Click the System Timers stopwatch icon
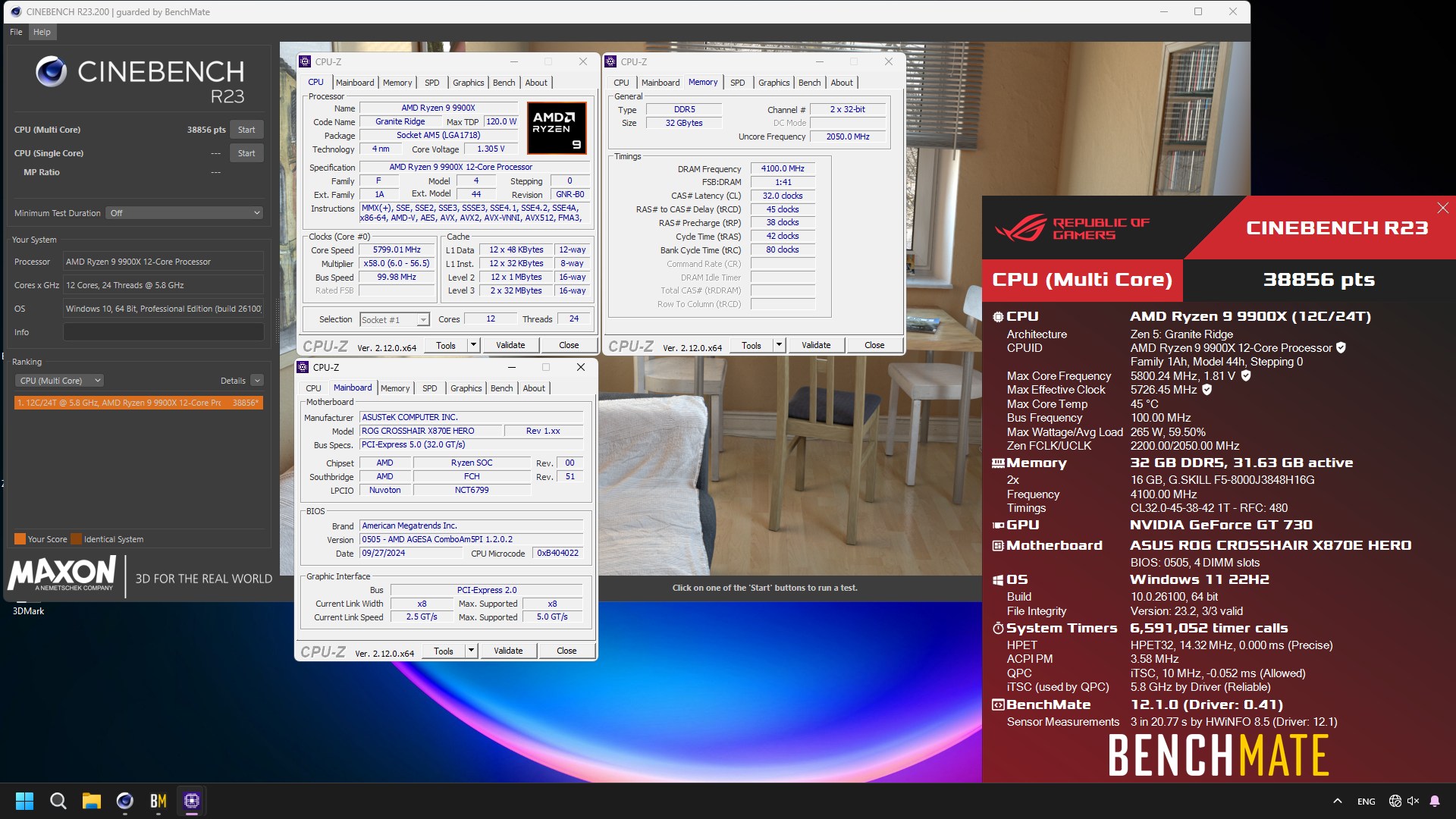The height and width of the screenshot is (819, 1456). (x=998, y=628)
